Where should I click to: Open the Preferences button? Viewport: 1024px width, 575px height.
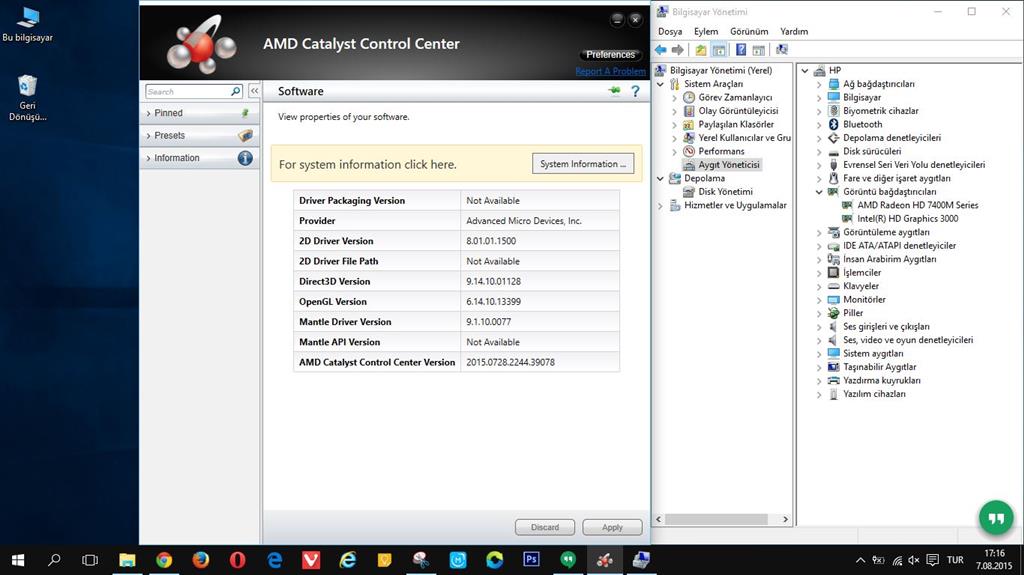point(611,54)
